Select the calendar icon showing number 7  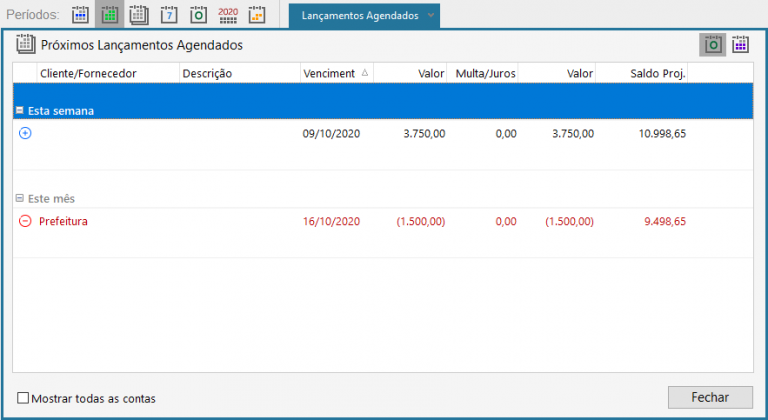pyautogui.click(x=168, y=15)
